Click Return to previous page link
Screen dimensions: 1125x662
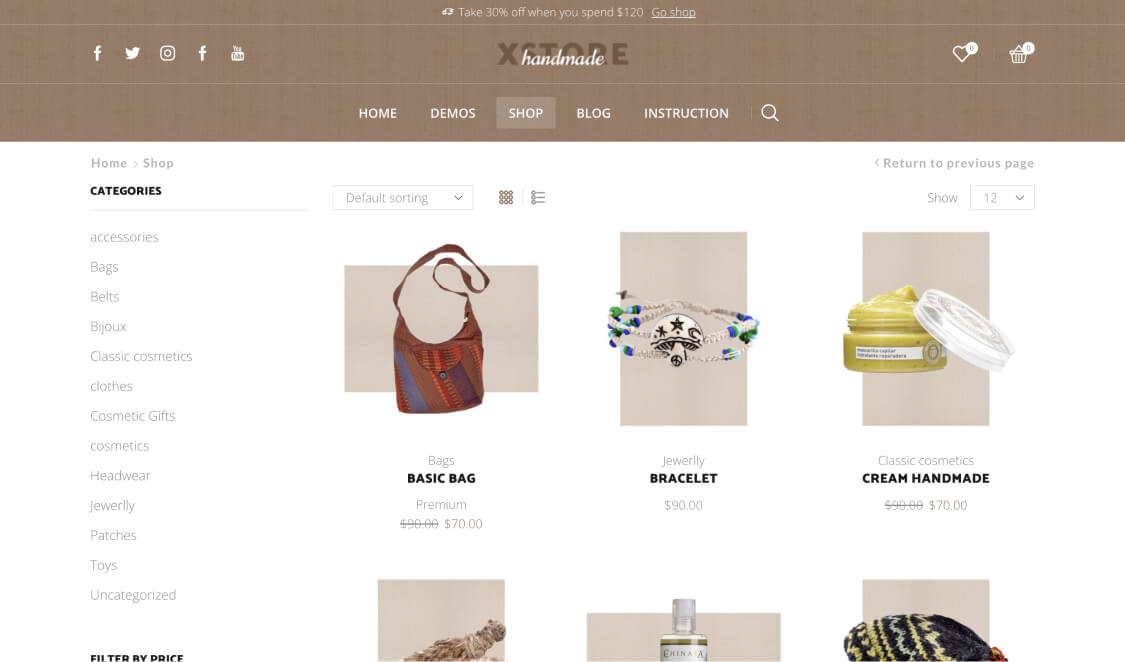954,163
